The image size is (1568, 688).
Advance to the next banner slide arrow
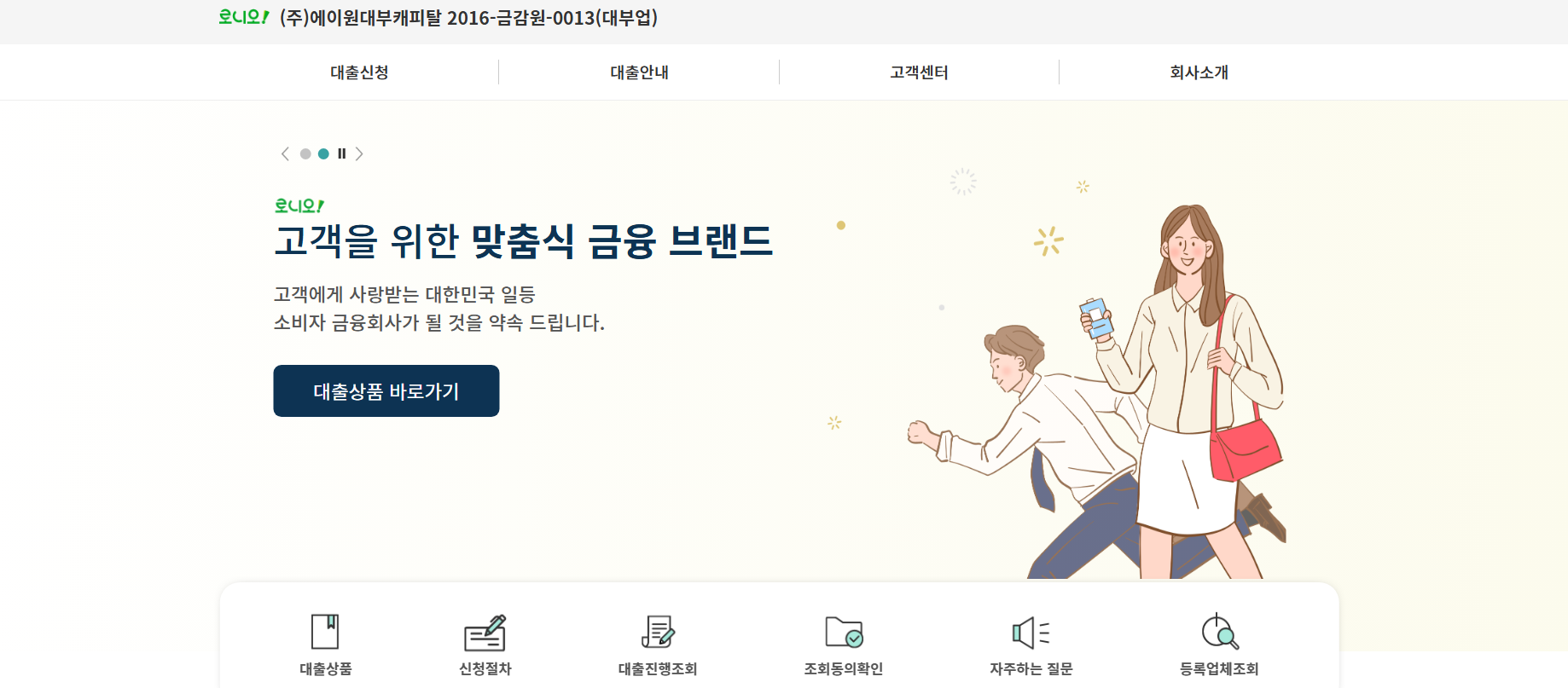tap(359, 154)
